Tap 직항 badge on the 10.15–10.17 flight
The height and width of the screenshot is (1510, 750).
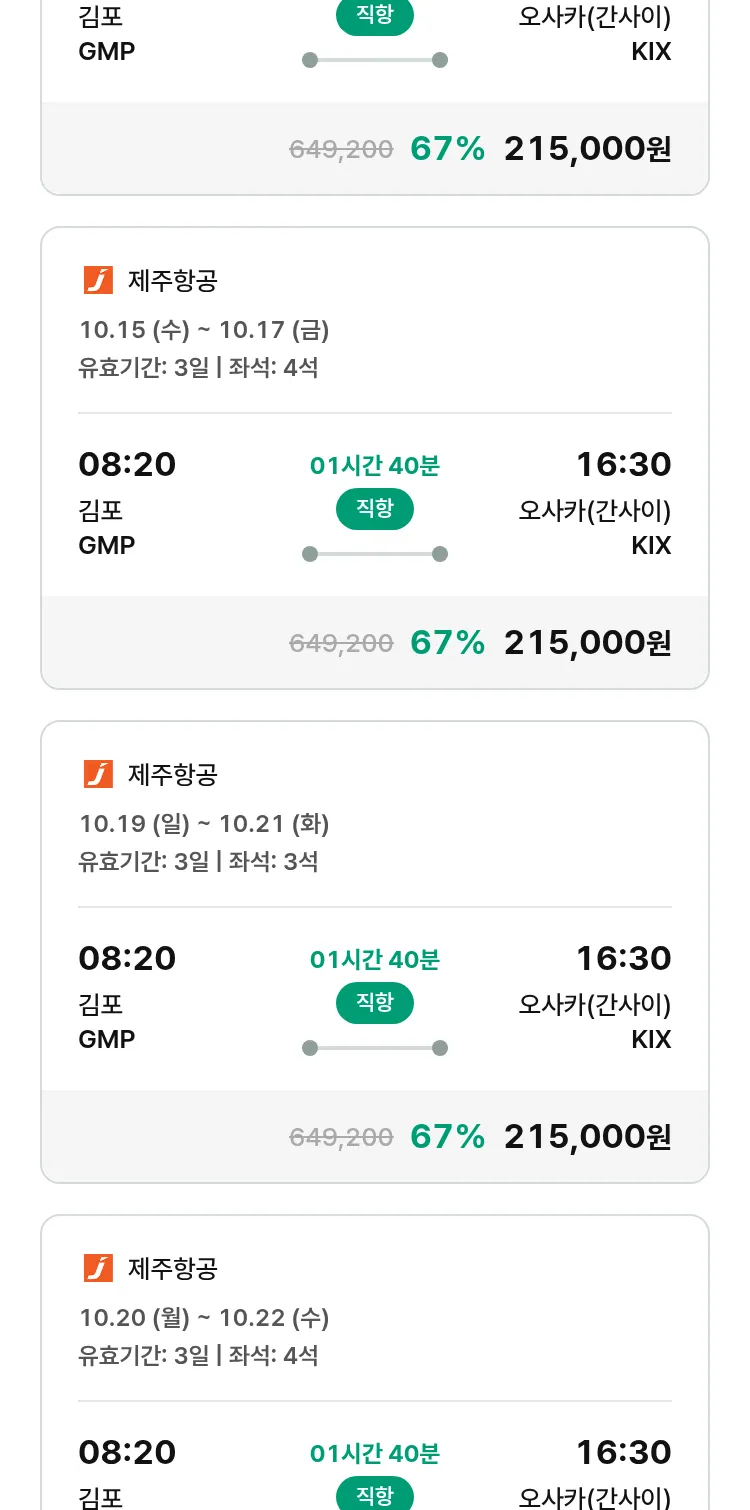(374, 509)
